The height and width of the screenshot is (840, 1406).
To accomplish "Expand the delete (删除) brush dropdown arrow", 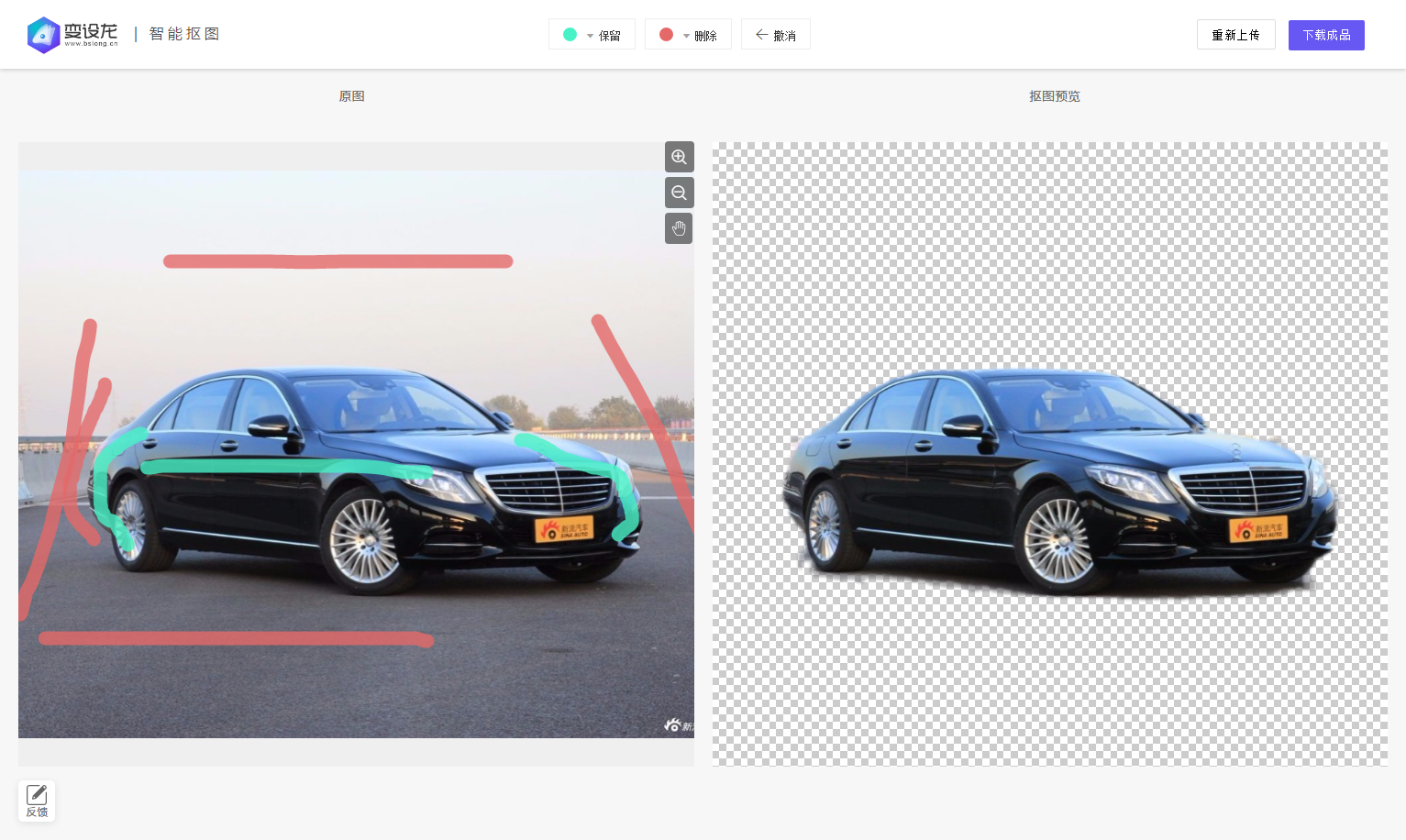I will click(x=686, y=36).
